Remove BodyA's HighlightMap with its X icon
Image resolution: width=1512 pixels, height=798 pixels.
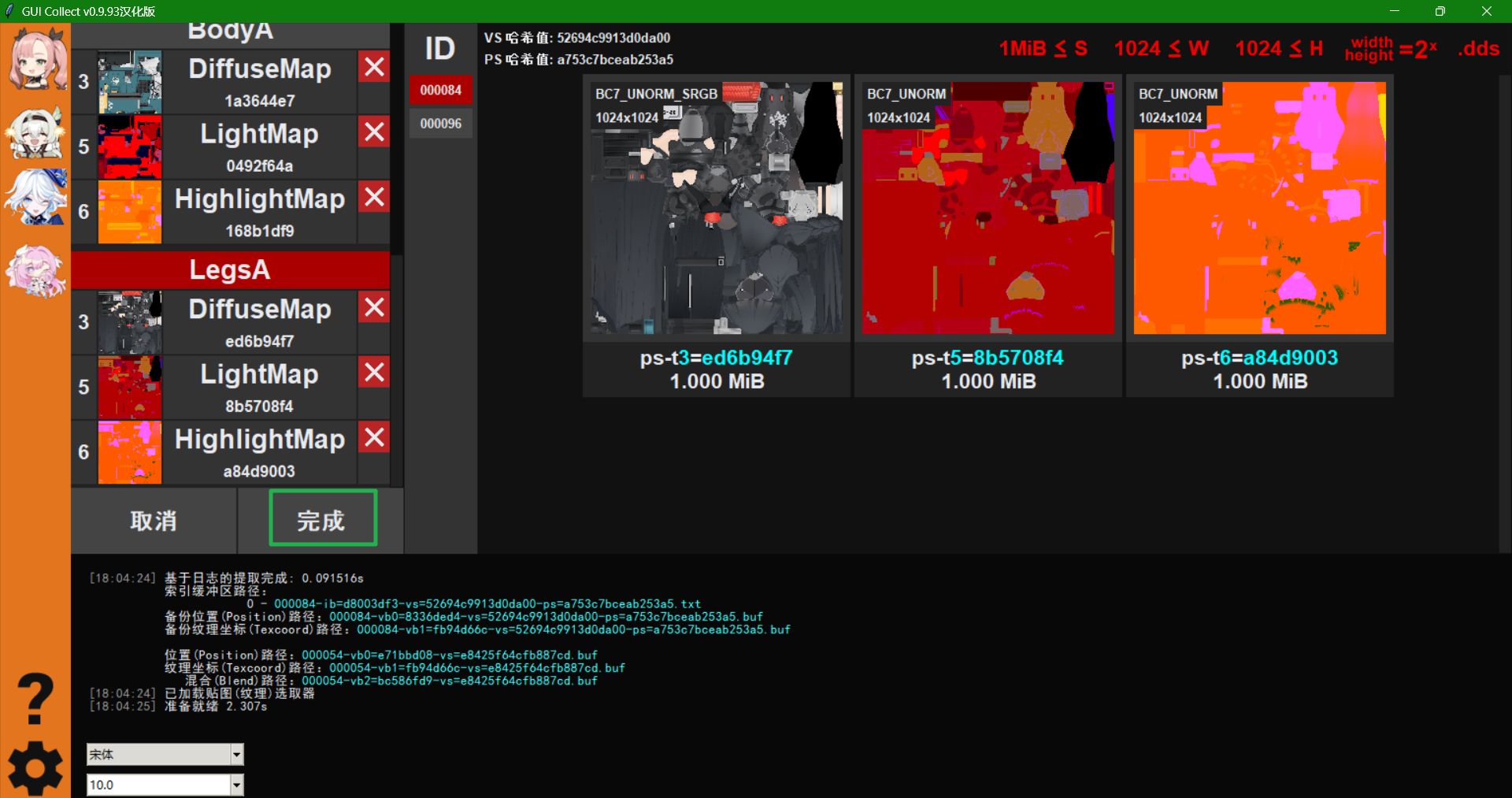click(373, 197)
